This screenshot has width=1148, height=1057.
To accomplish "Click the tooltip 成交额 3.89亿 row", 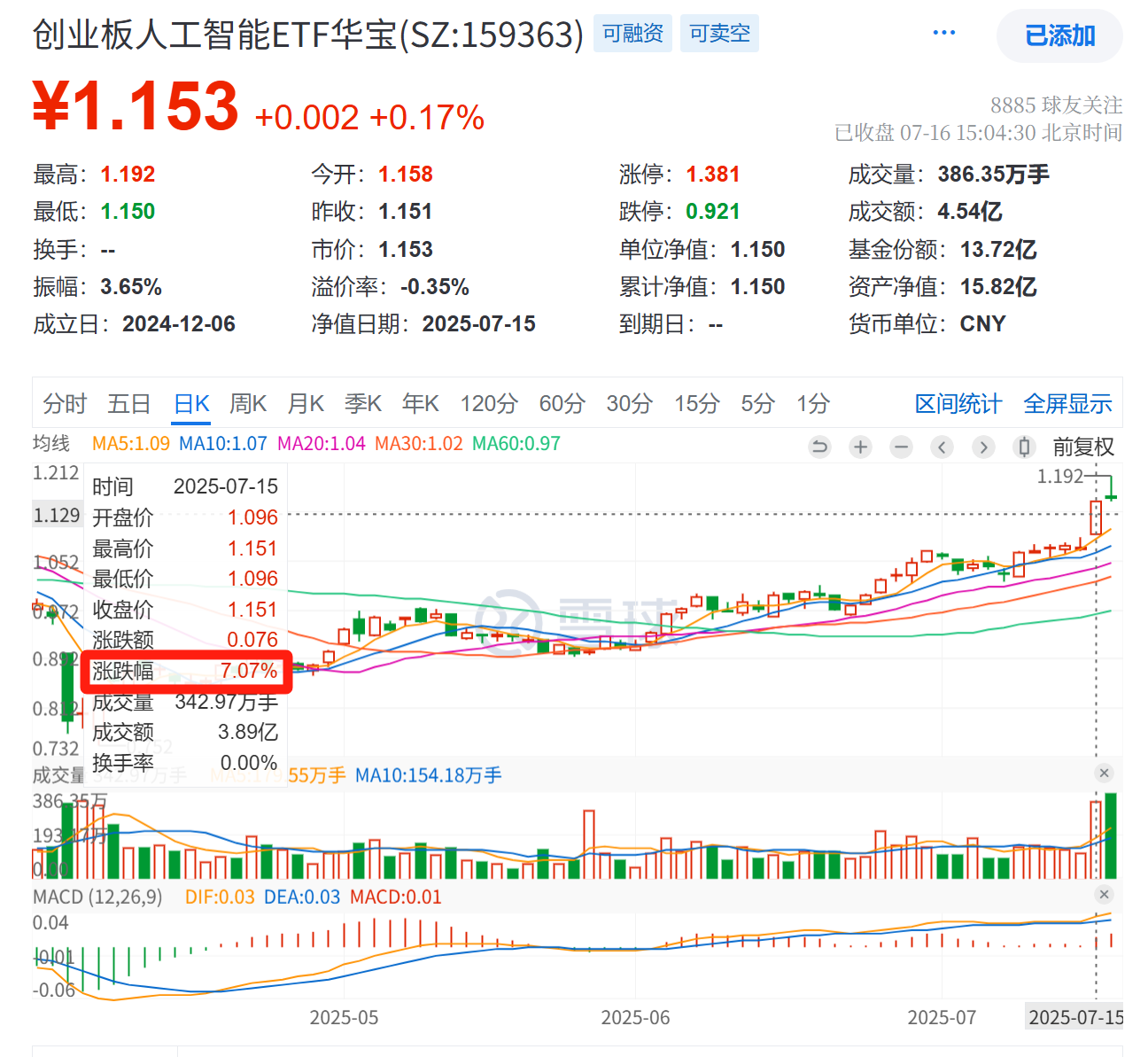I will [x=185, y=733].
